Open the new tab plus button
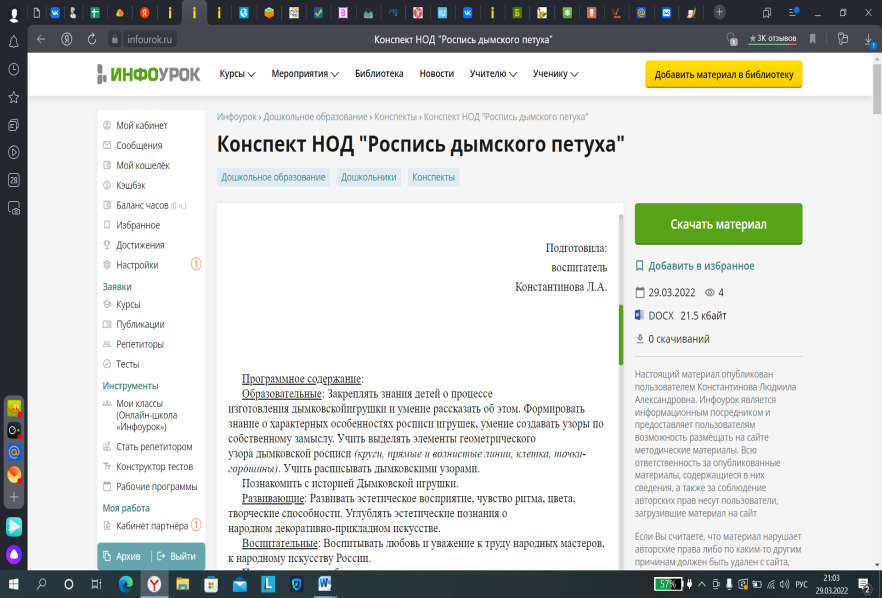This screenshot has height=598, width=882. coord(720,13)
